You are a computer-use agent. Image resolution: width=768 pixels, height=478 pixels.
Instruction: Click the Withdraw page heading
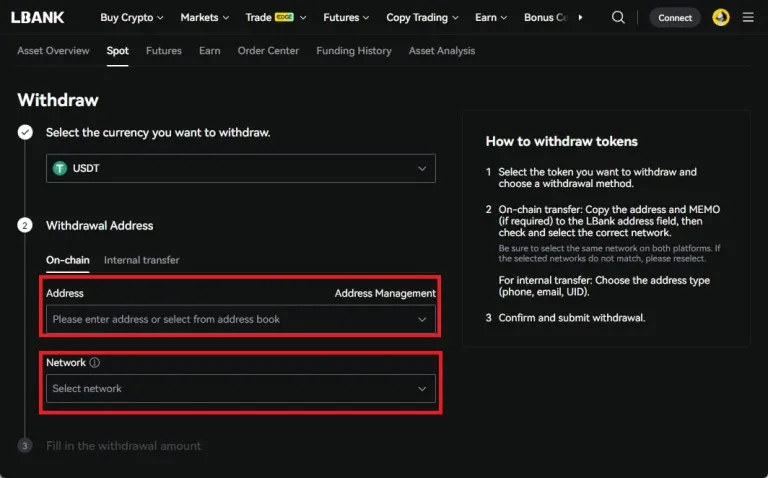click(x=58, y=100)
